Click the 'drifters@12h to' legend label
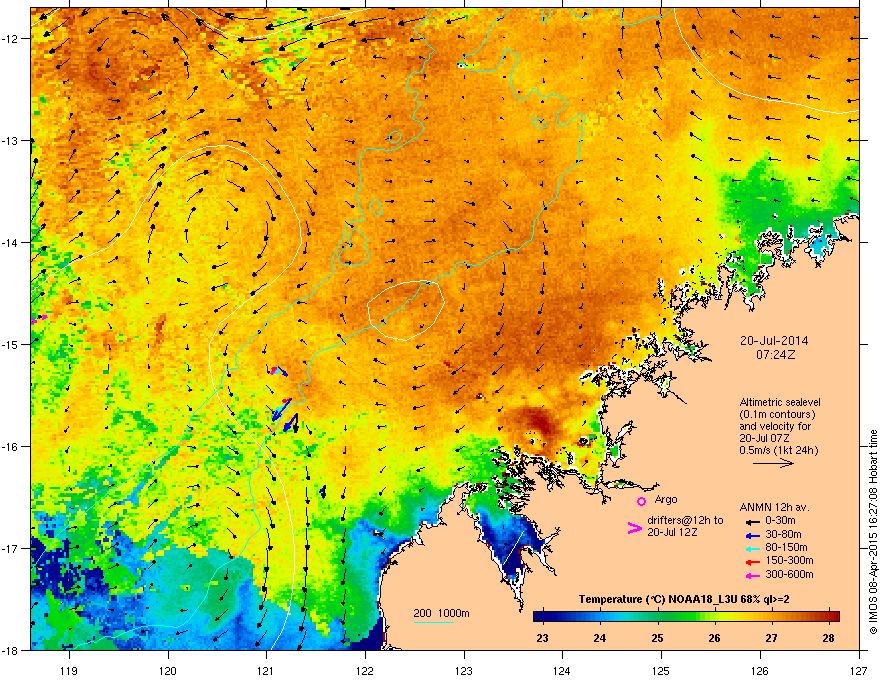This screenshot has width=880, height=680. (x=685, y=520)
